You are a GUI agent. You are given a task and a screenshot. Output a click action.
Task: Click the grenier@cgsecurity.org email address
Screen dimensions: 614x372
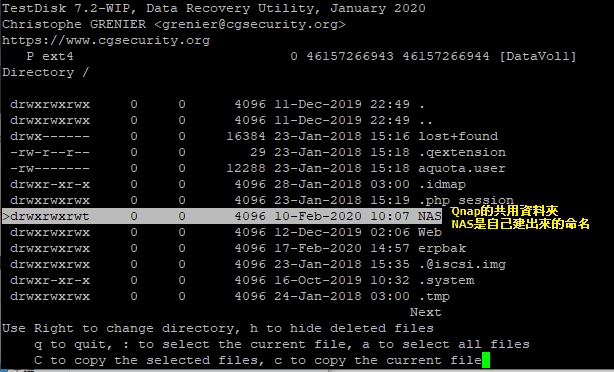pyautogui.click(x=249, y=24)
